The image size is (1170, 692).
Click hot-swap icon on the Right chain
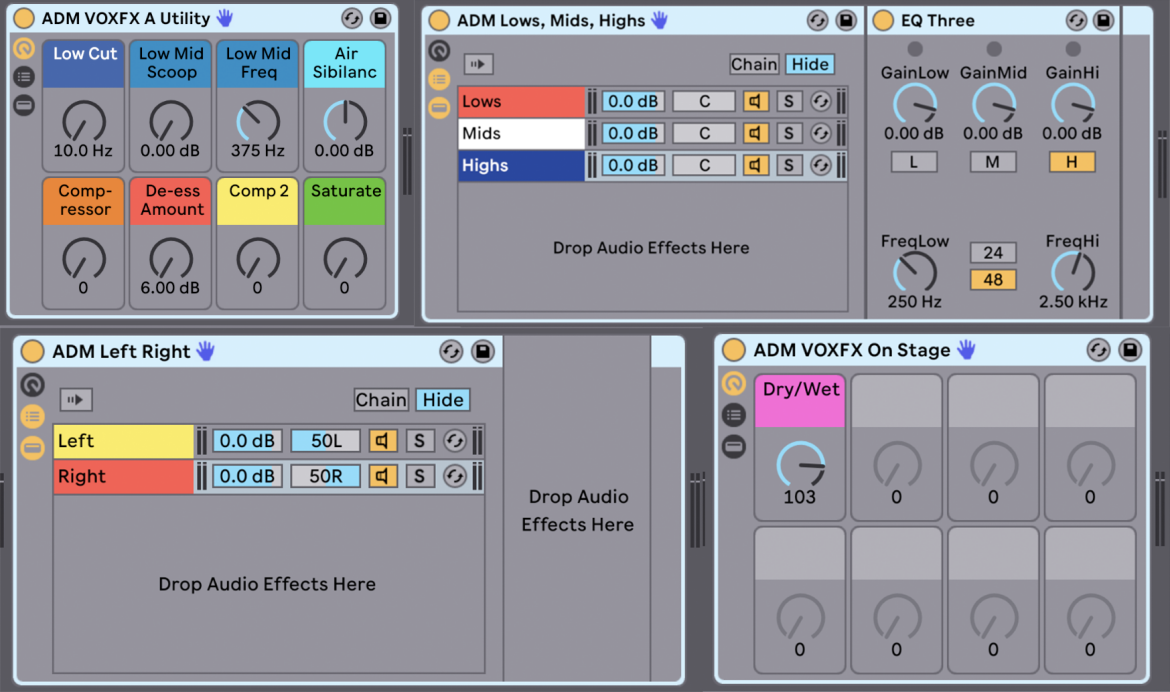click(x=454, y=476)
